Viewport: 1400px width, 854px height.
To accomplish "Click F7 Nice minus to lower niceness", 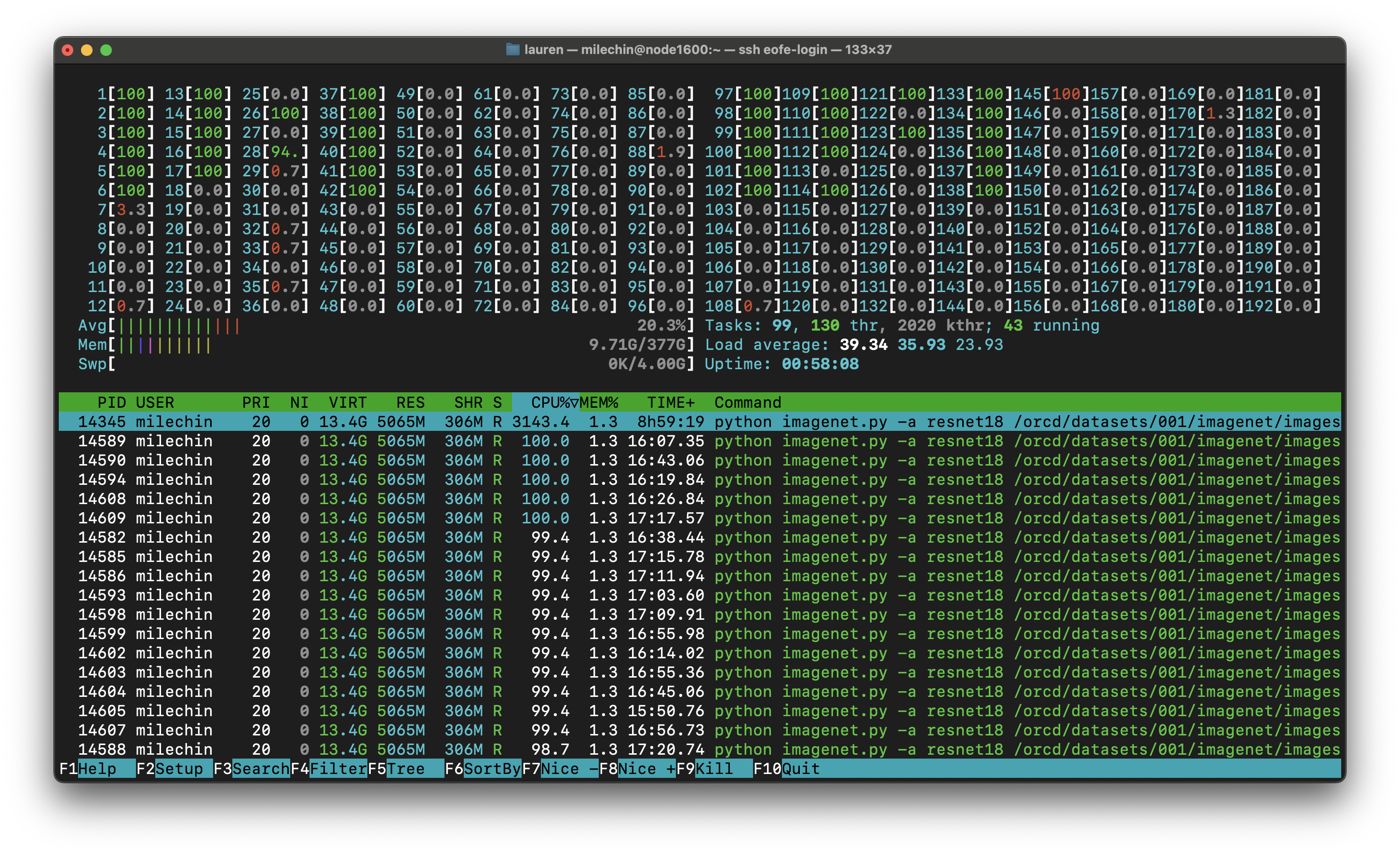I will (x=569, y=768).
